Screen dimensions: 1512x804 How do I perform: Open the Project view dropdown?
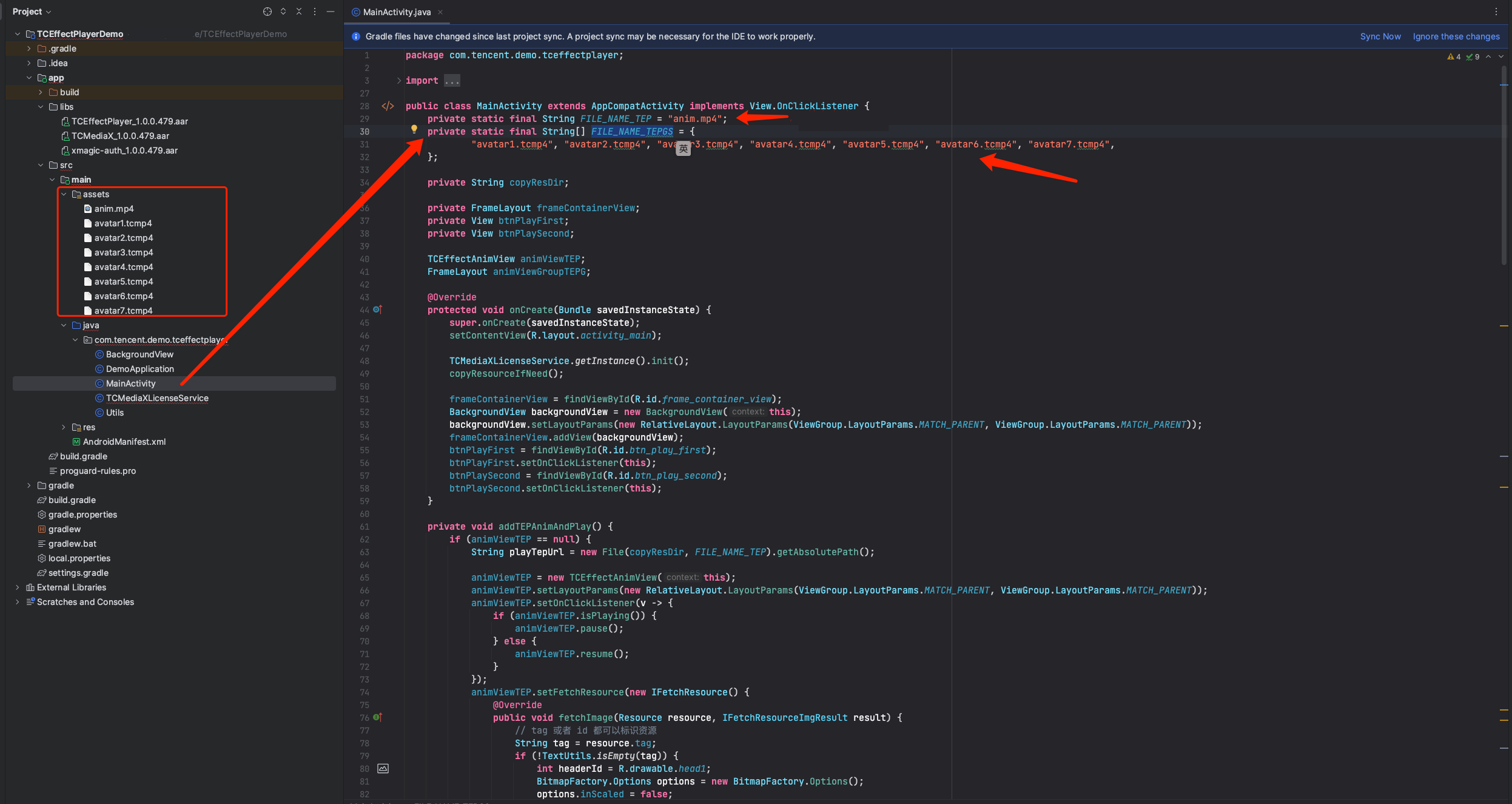pyautogui.click(x=32, y=12)
